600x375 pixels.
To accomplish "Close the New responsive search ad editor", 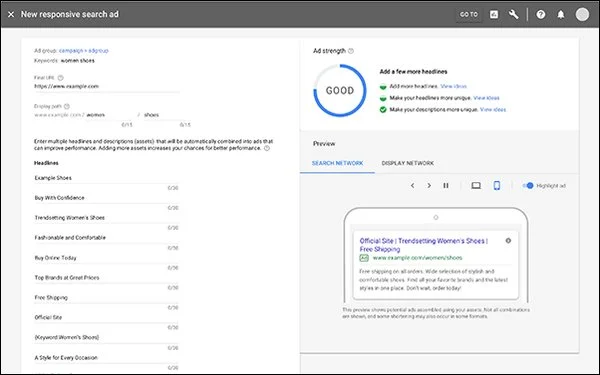I will point(11,15).
